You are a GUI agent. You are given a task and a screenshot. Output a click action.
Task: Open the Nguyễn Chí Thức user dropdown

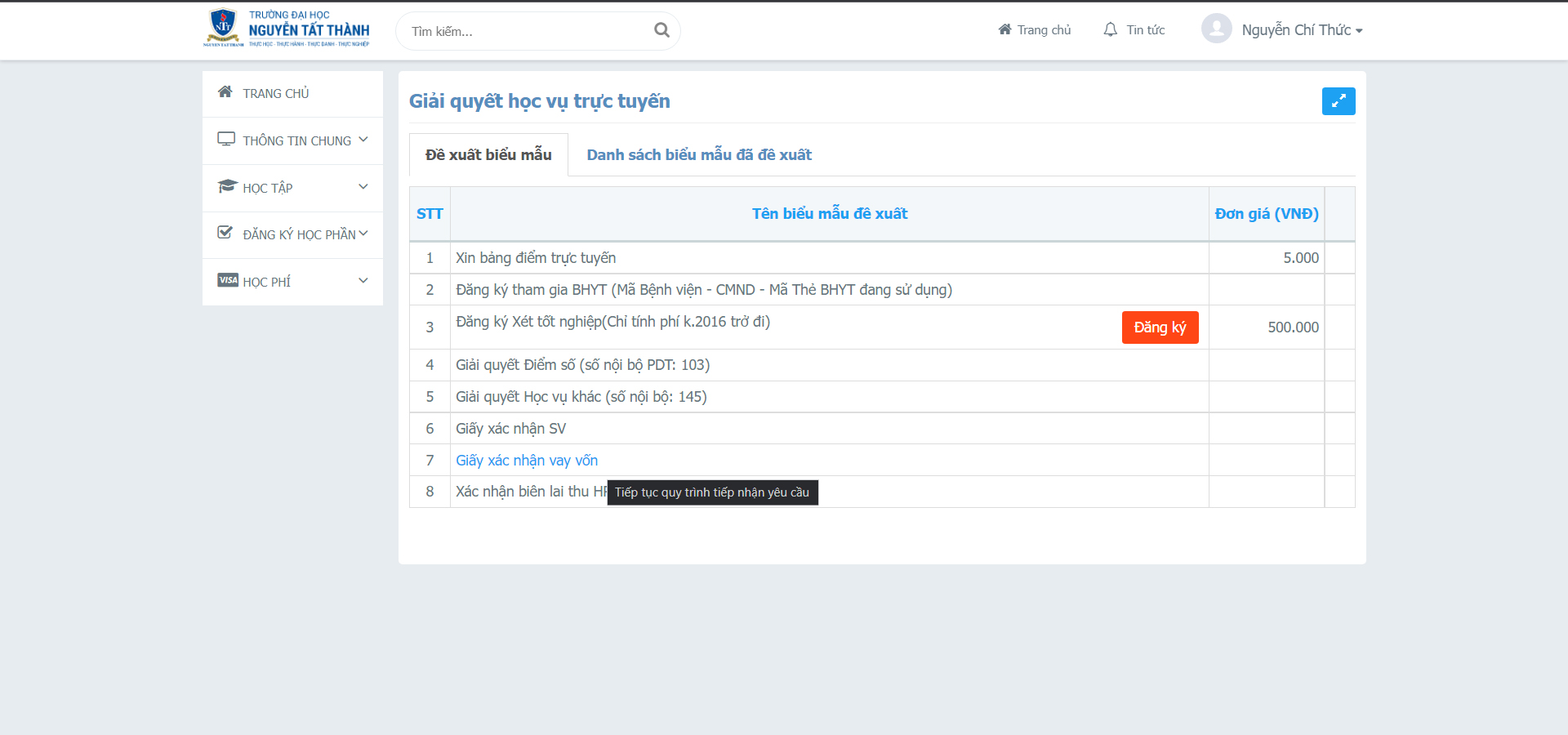(1301, 30)
